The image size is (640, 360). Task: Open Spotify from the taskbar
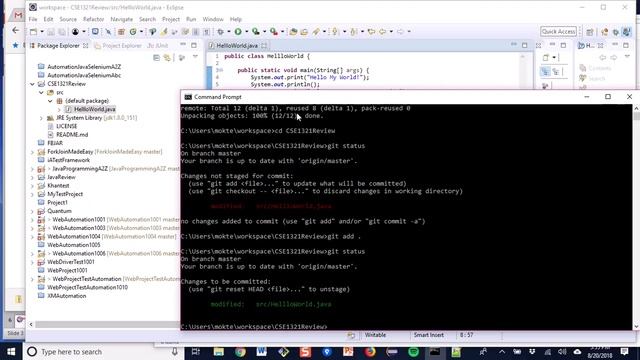coord(413,351)
